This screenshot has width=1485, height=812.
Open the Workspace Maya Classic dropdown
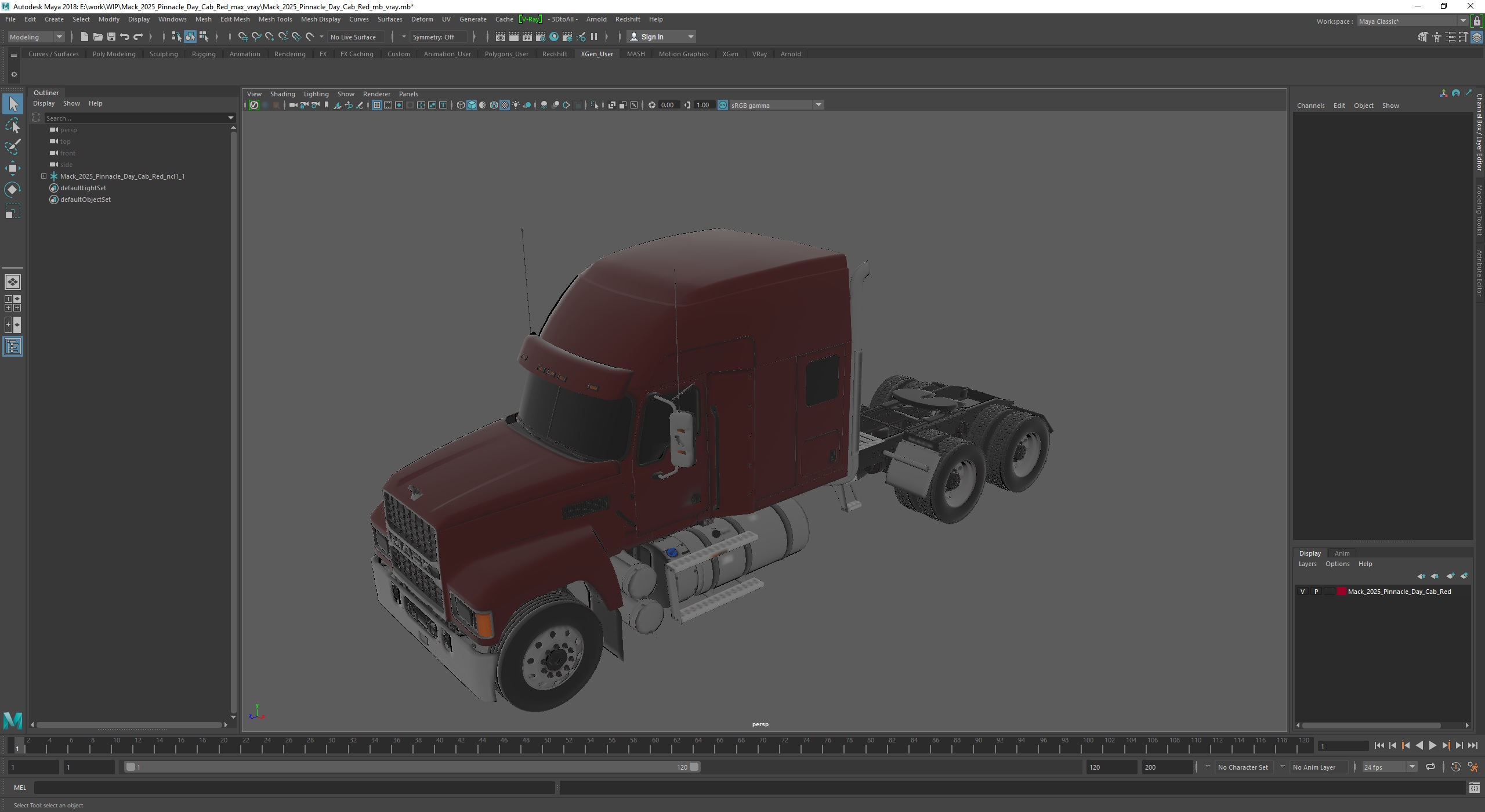1412,21
